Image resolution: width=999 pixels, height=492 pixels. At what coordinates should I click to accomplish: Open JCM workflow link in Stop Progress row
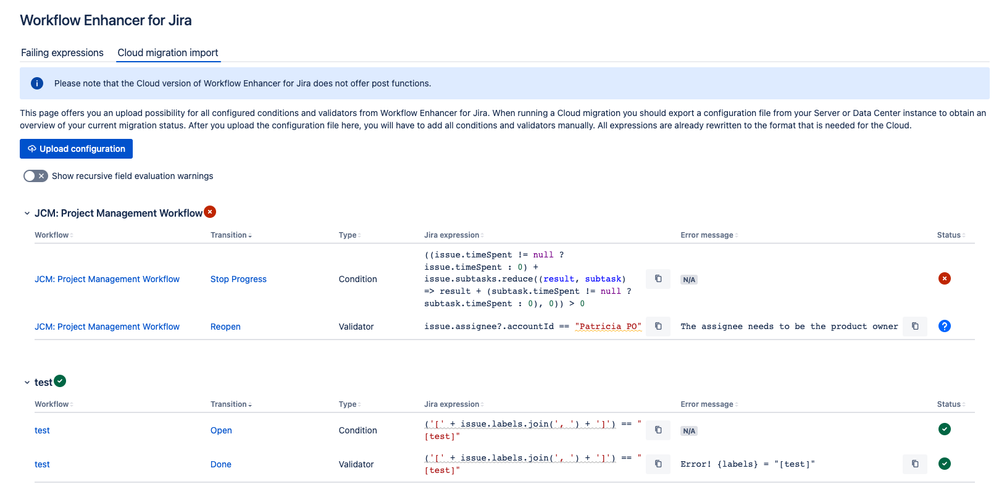(107, 279)
